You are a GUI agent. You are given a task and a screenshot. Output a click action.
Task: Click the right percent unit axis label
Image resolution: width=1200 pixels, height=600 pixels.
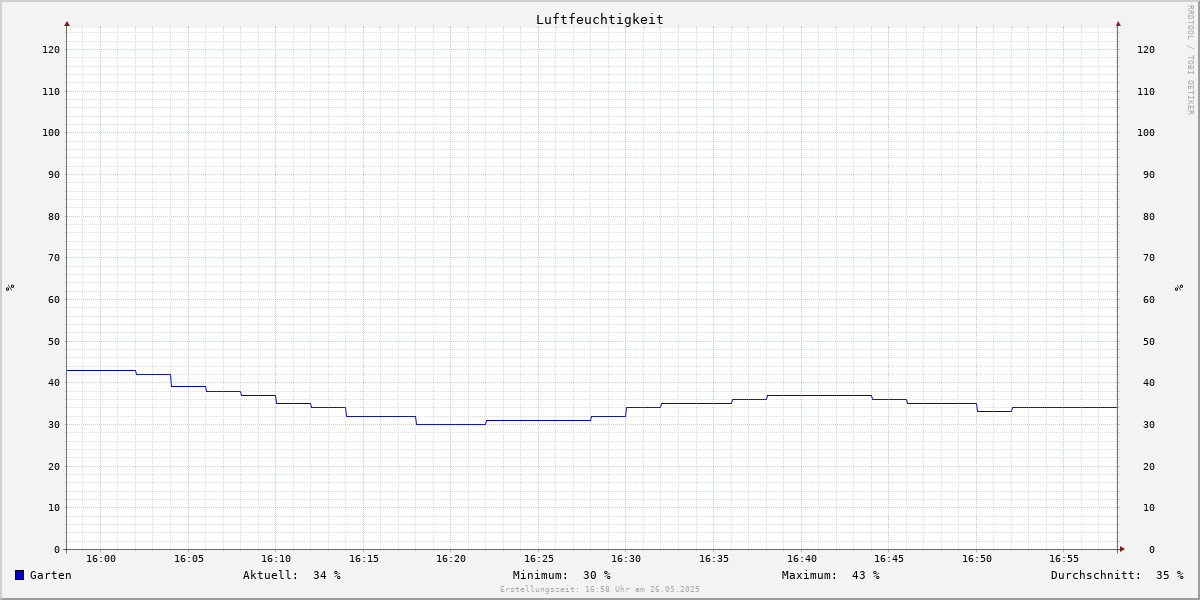(x=1180, y=288)
